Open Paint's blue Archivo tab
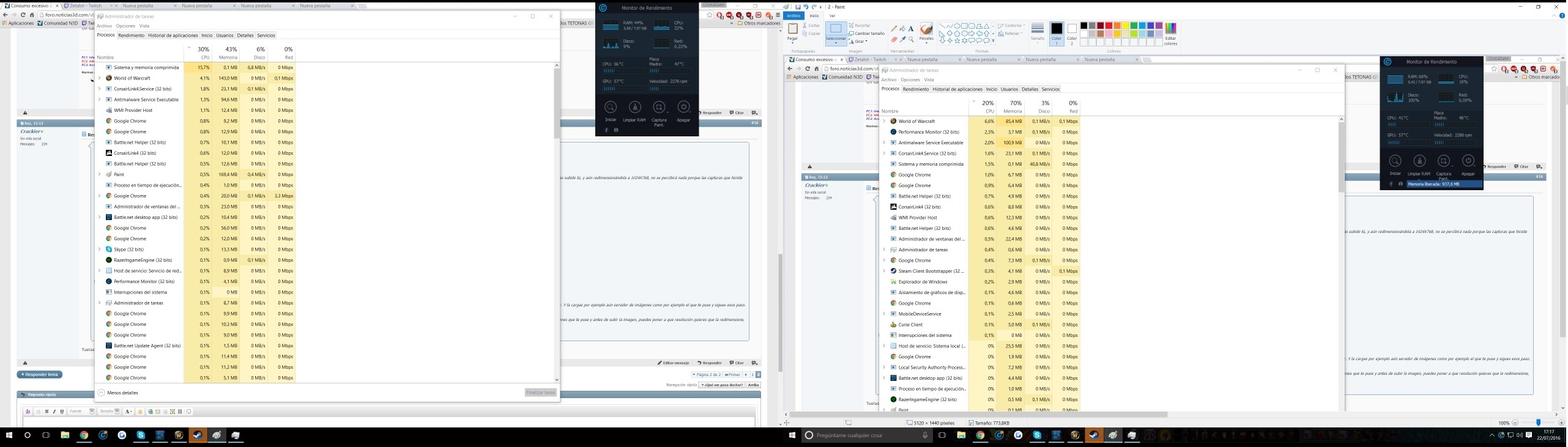The height and width of the screenshot is (447, 1568). point(793,16)
